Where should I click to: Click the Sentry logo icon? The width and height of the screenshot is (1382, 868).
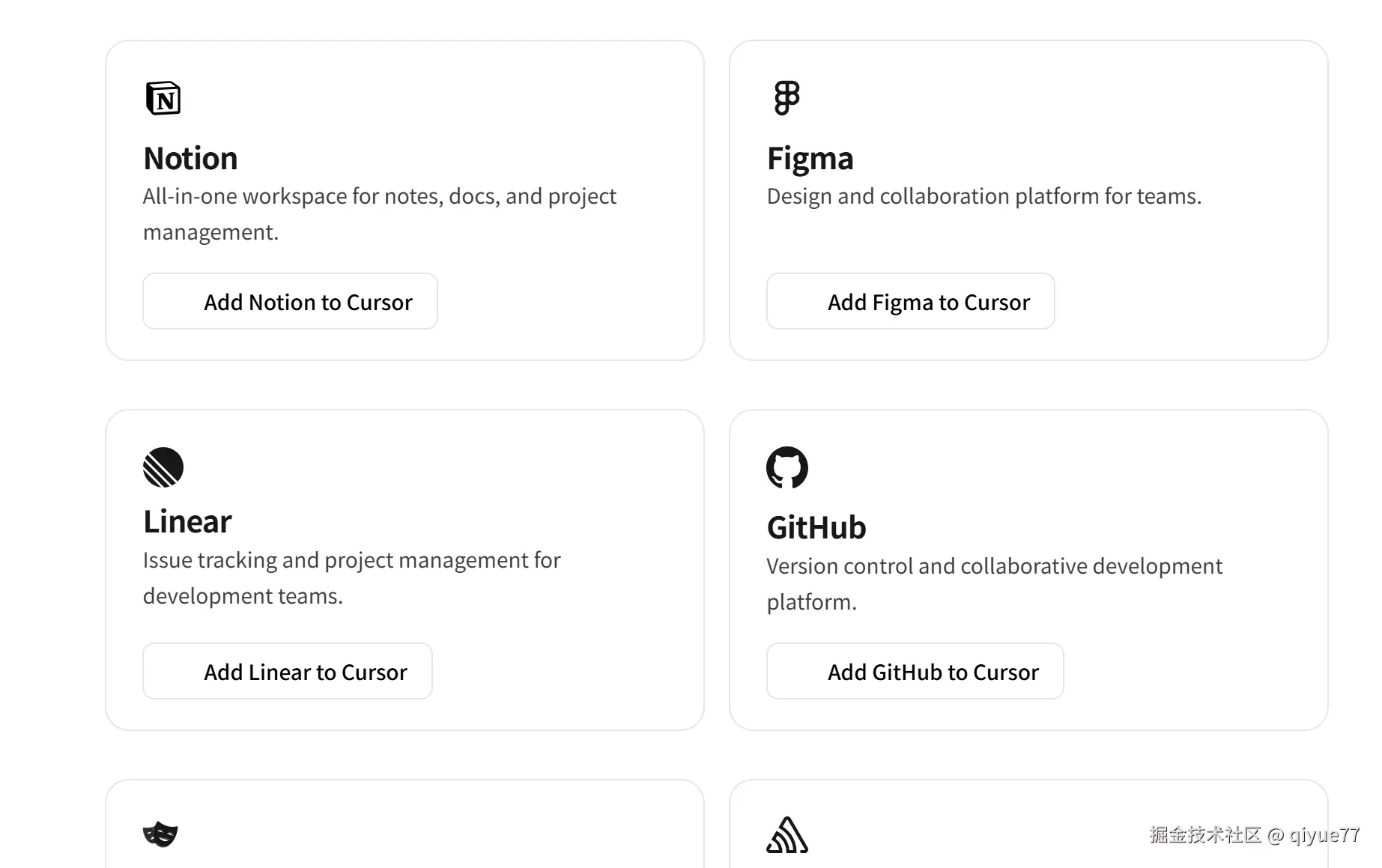coord(787,835)
